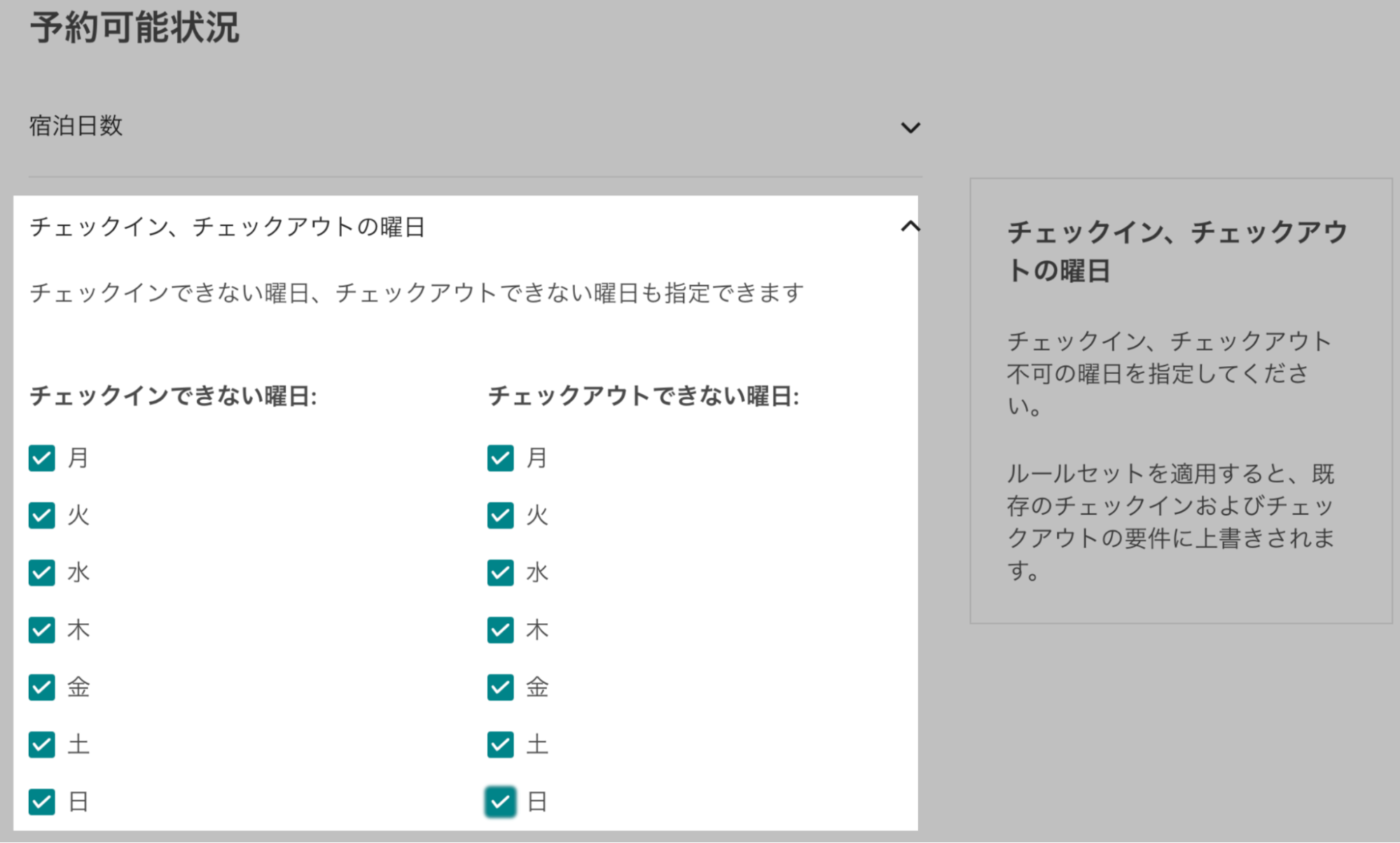Uncheck focused Sunday (日) checkout checkbox
Viewport: 1400px width, 843px height.
pyautogui.click(x=500, y=802)
